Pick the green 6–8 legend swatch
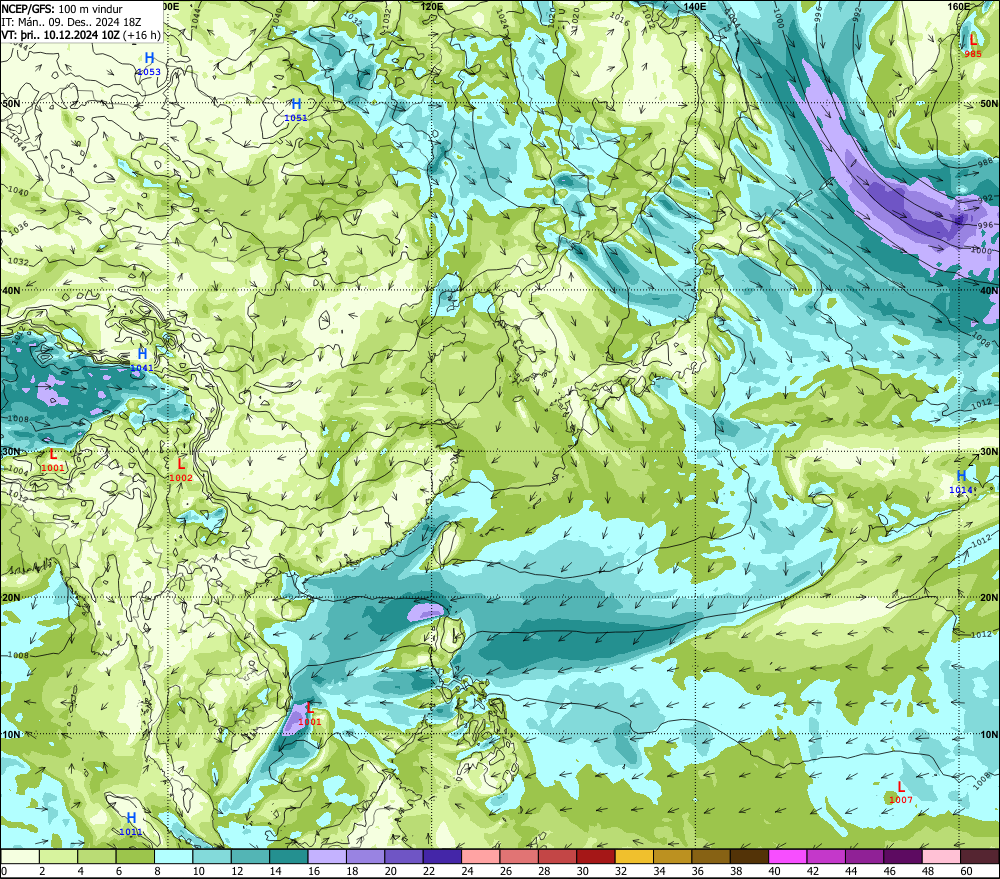 135,857
